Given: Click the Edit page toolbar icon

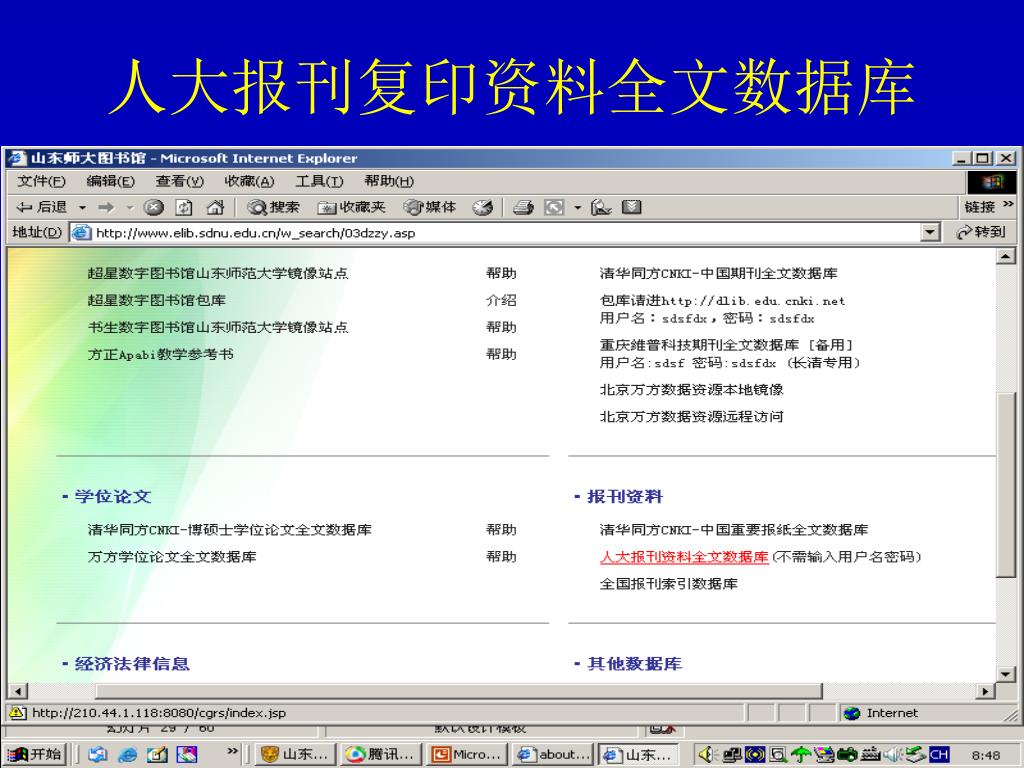Looking at the screenshot, I should (601, 208).
